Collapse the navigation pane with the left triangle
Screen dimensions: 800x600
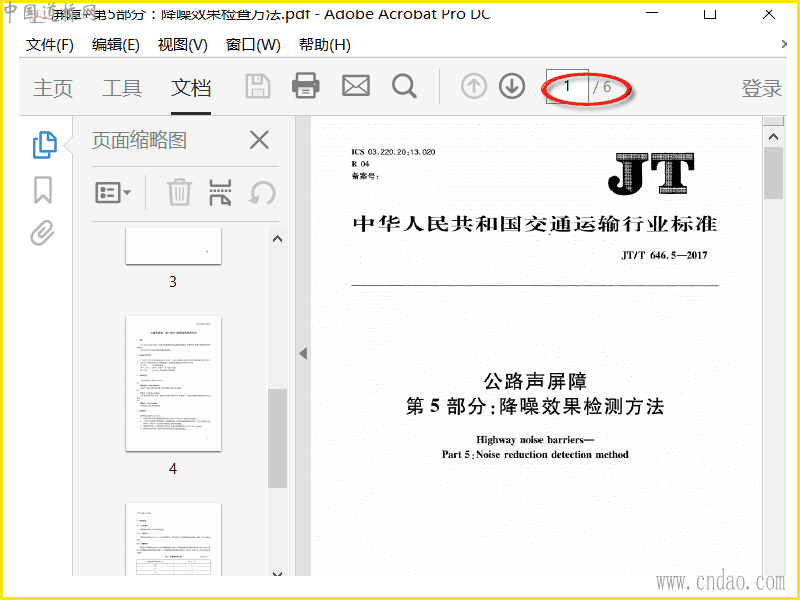pyautogui.click(x=303, y=353)
